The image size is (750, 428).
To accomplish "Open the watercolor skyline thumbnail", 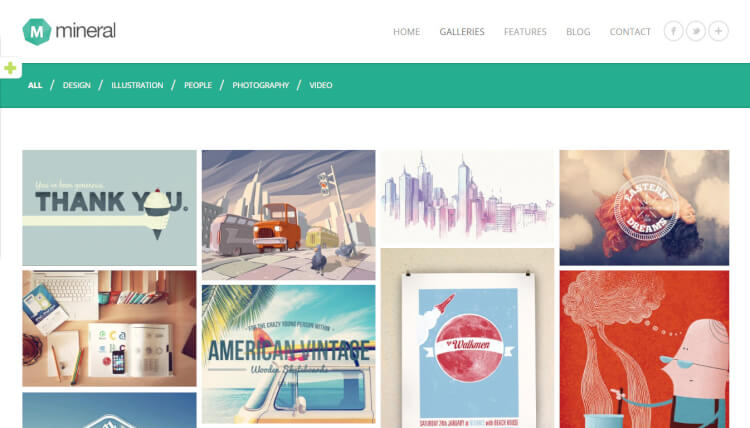I will tap(467, 196).
